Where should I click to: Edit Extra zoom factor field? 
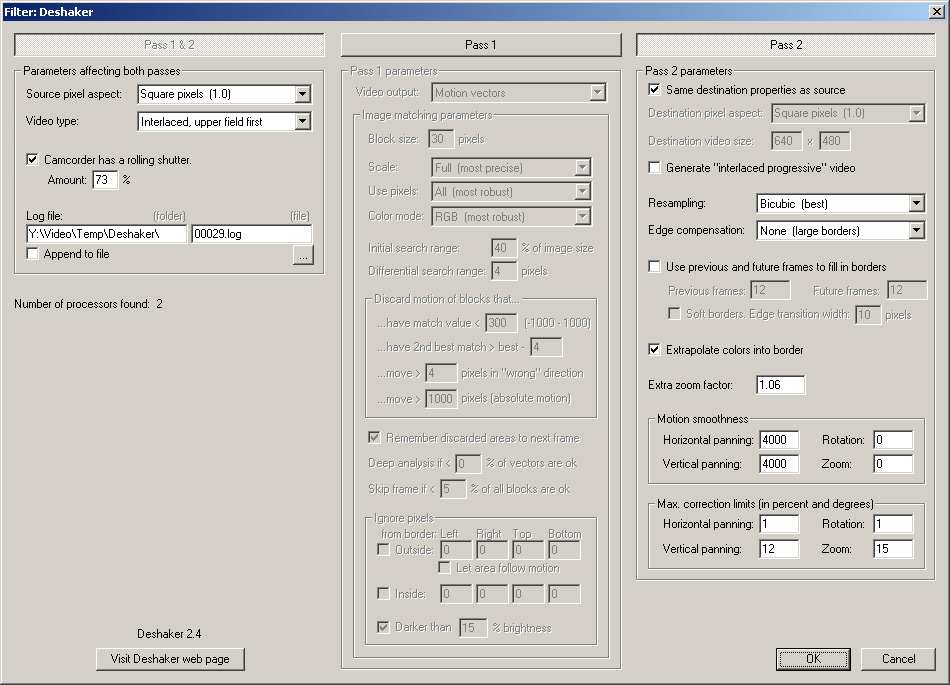click(x=781, y=385)
